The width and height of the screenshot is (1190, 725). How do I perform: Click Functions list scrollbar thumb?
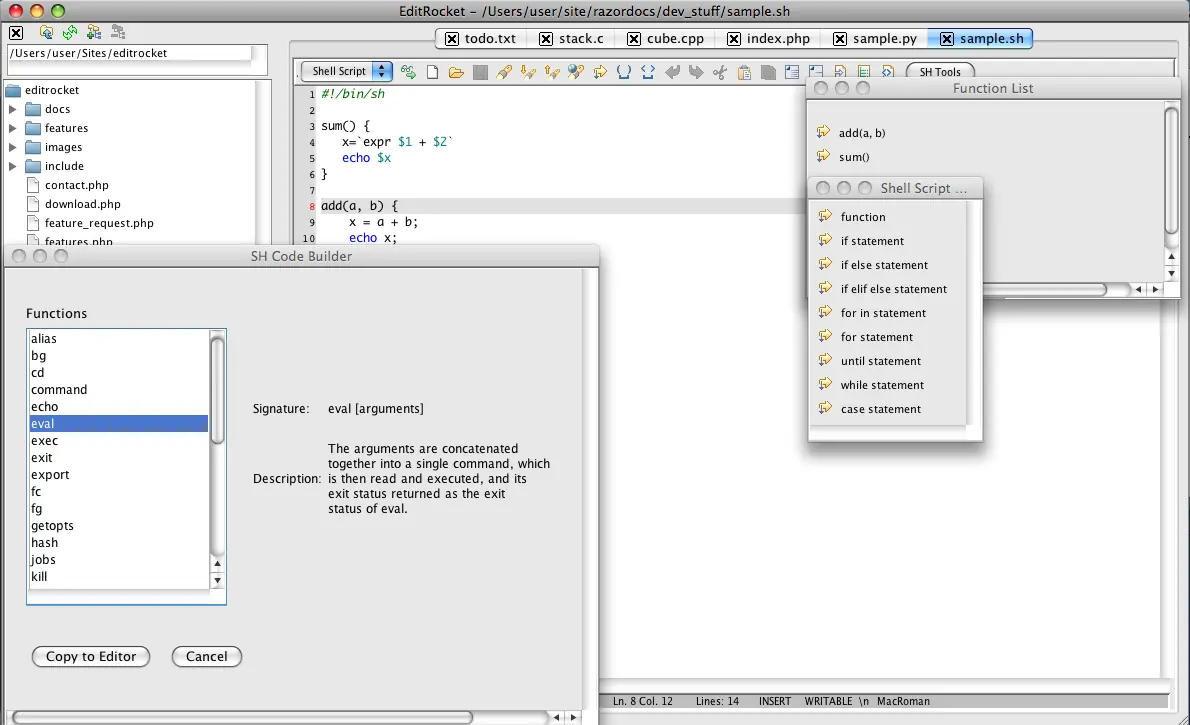[x=217, y=390]
